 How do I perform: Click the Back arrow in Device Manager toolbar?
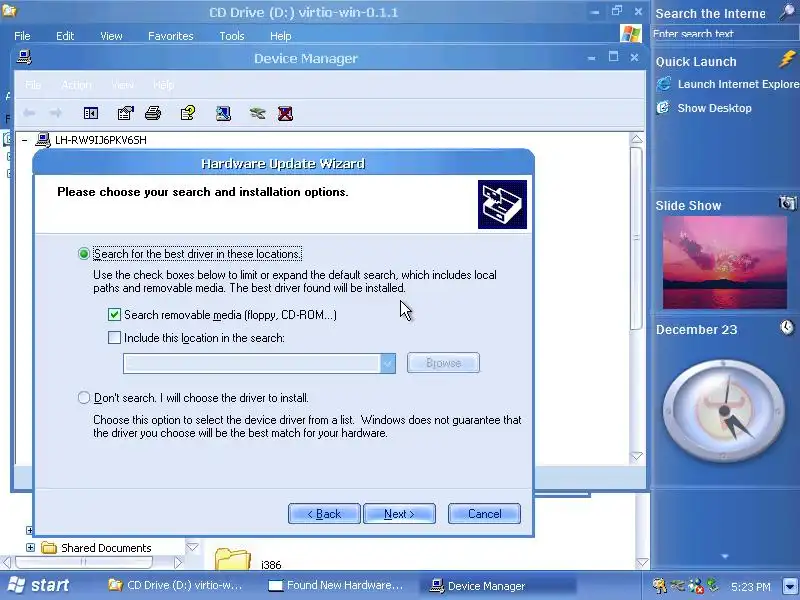(x=29, y=113)
